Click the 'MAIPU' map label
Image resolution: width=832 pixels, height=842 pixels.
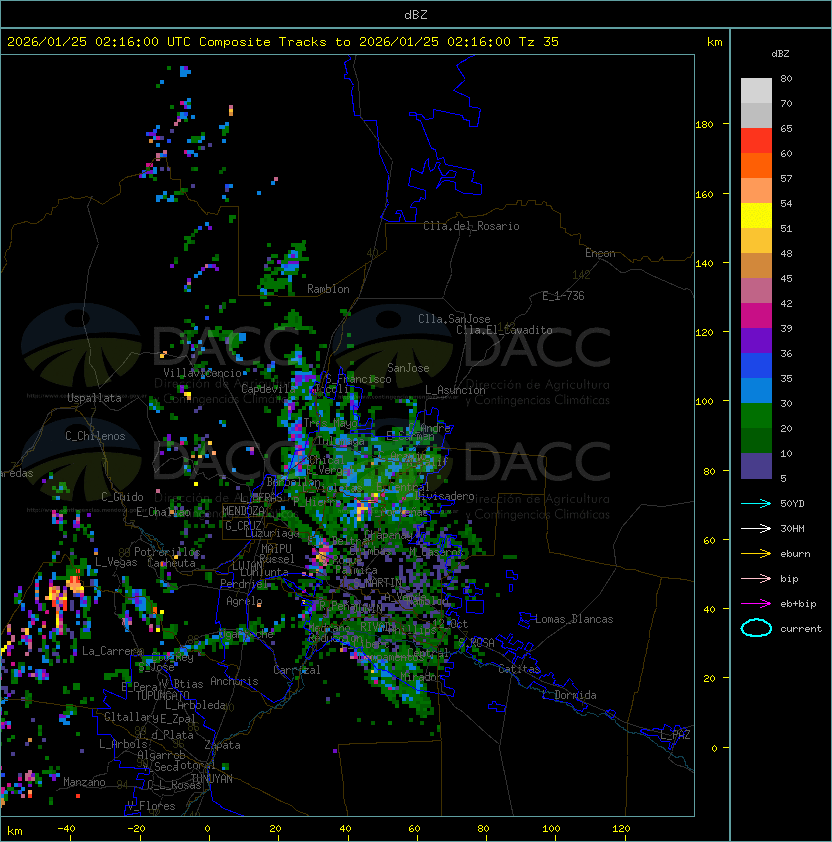[276, 549]
